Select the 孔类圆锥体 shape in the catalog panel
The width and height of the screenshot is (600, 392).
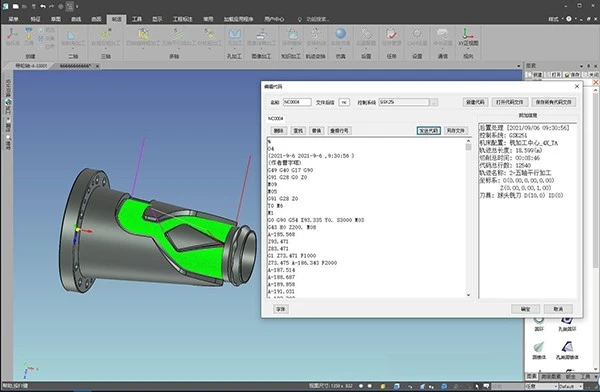click(567, 350)
